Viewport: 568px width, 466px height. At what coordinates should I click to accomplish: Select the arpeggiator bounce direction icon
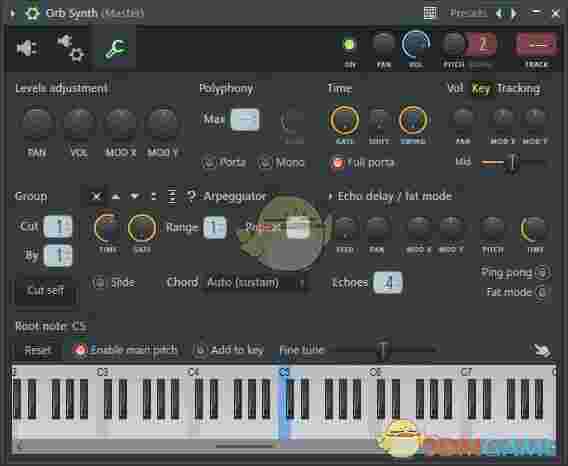(172, 197)
